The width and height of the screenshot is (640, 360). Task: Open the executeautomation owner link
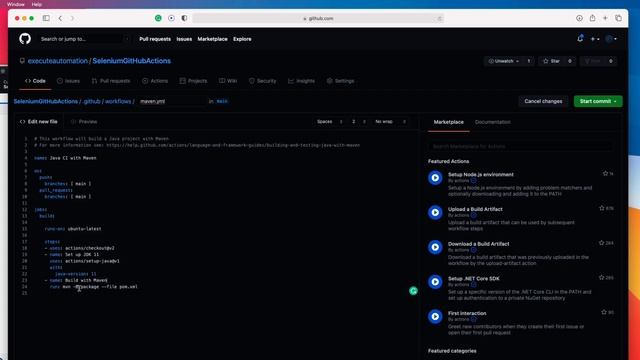(x=58, y=61)
